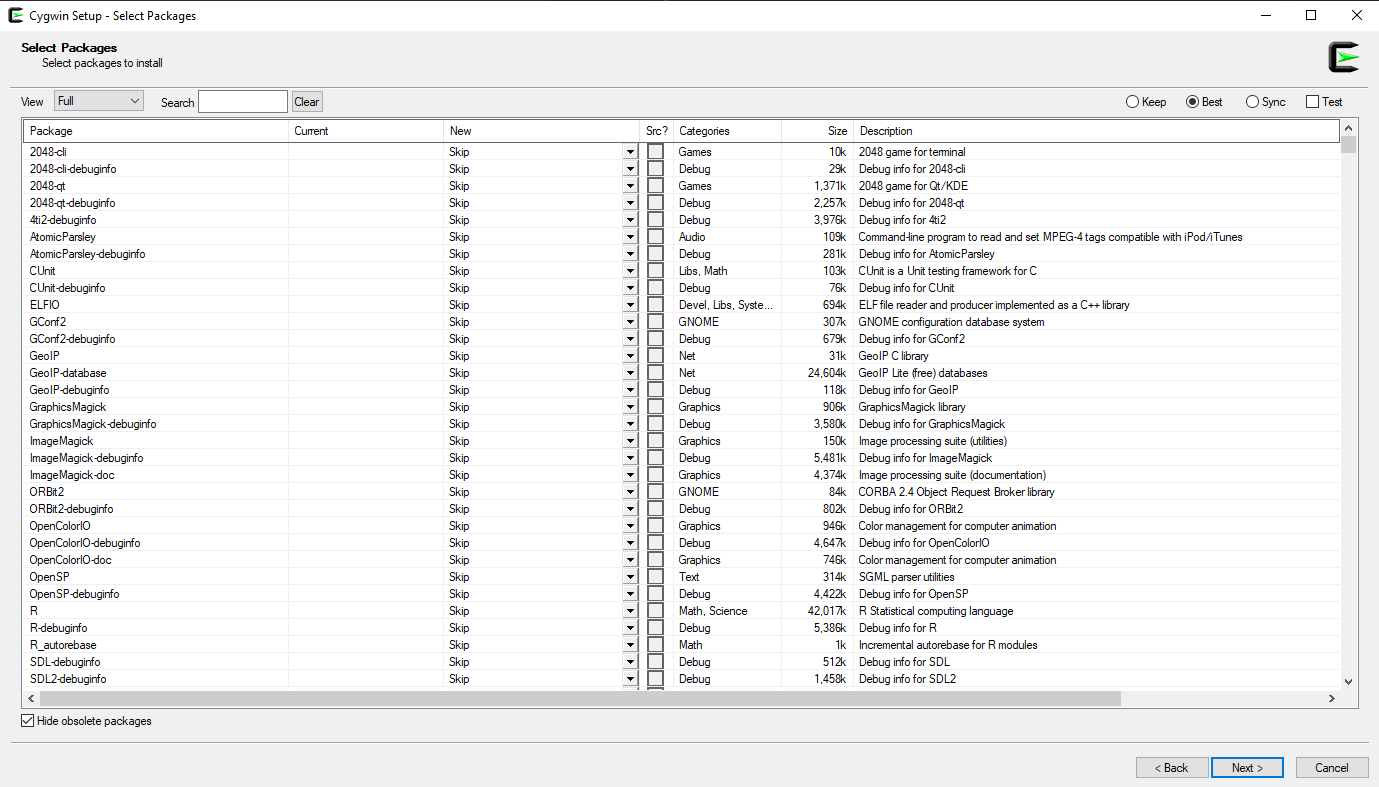Check the Src box for ImageMagick

655,441
